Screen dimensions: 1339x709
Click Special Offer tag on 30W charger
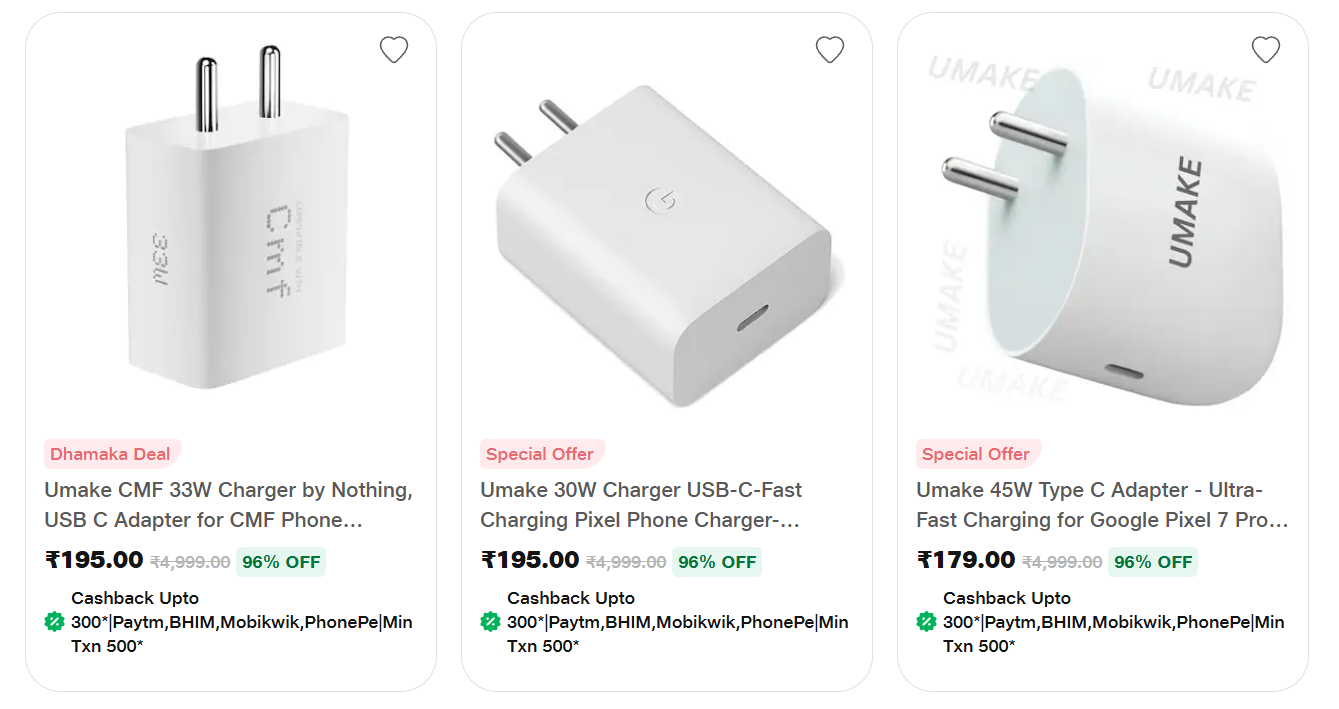point(540,454)
